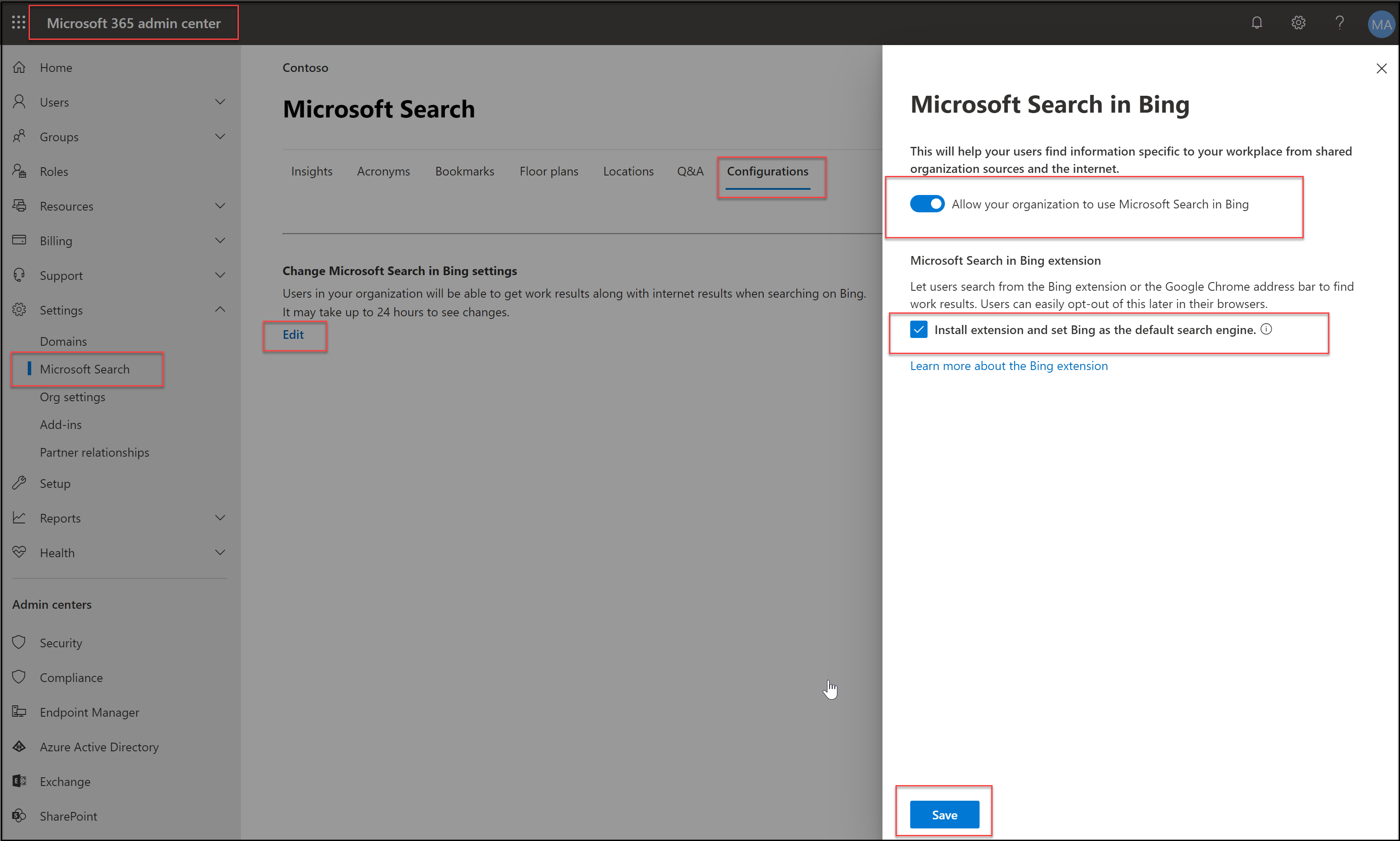Open the settings gear in the top bar
Image resolution: width=1400 pixels, height=841 pixels.
(1298, 23)
